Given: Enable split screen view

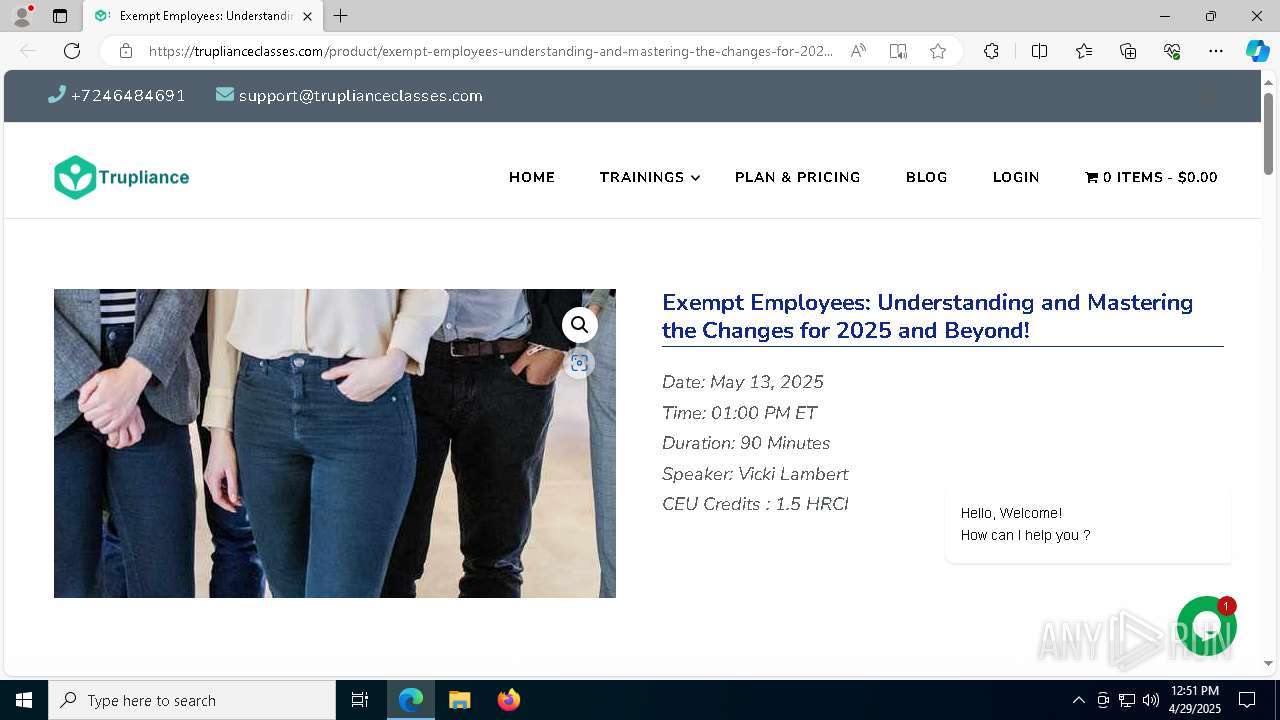Looking at the screenshot, I should coord(1039,51).
